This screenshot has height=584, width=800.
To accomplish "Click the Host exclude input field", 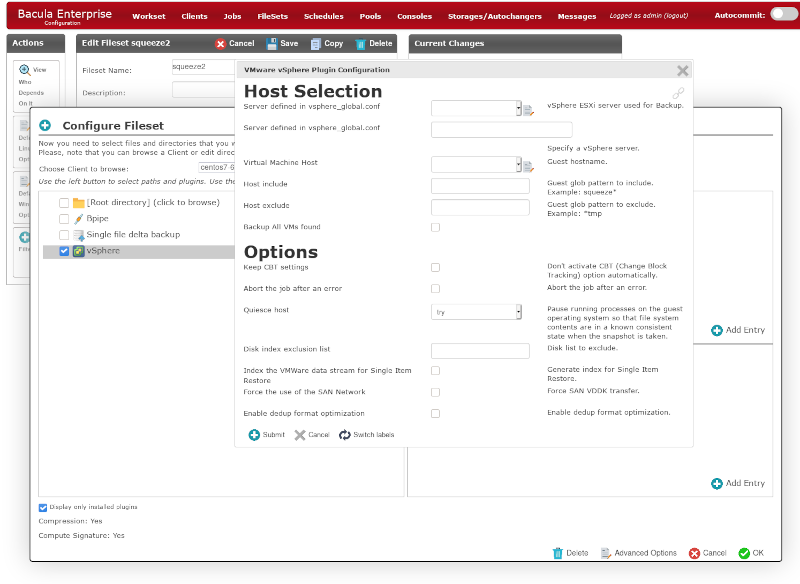I will pos(480,207).
